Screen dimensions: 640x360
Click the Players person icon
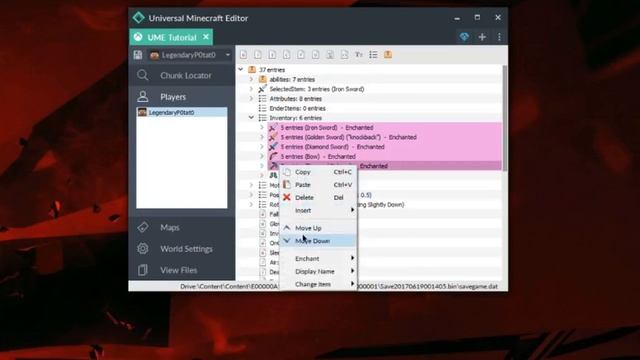[142, 97]
